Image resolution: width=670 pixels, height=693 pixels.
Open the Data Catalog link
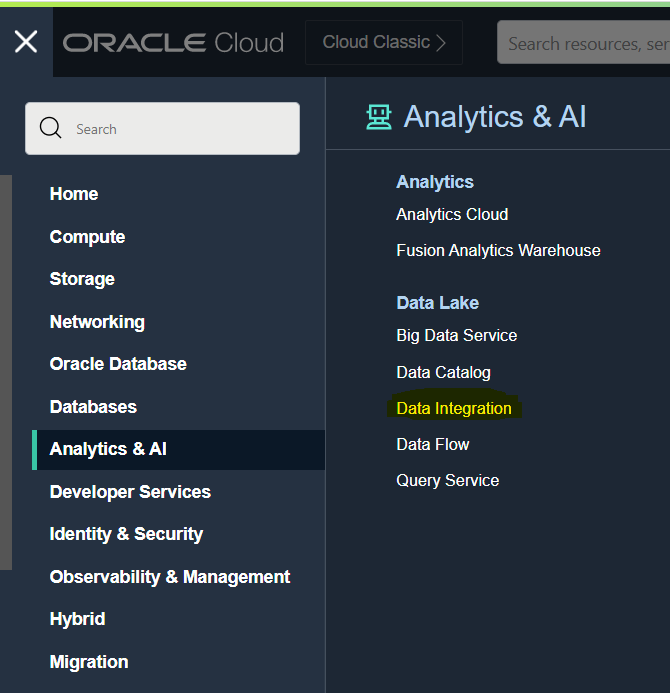[443, 372]
